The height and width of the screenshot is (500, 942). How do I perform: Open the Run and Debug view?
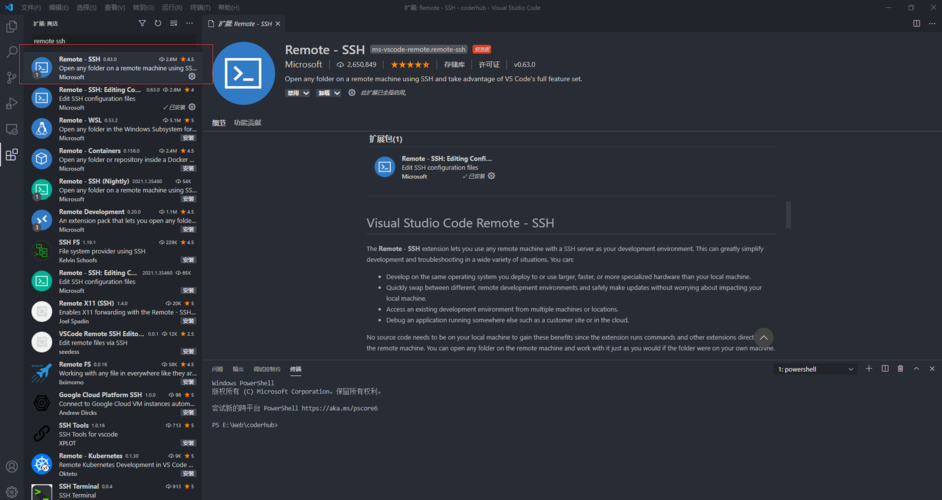11,103
